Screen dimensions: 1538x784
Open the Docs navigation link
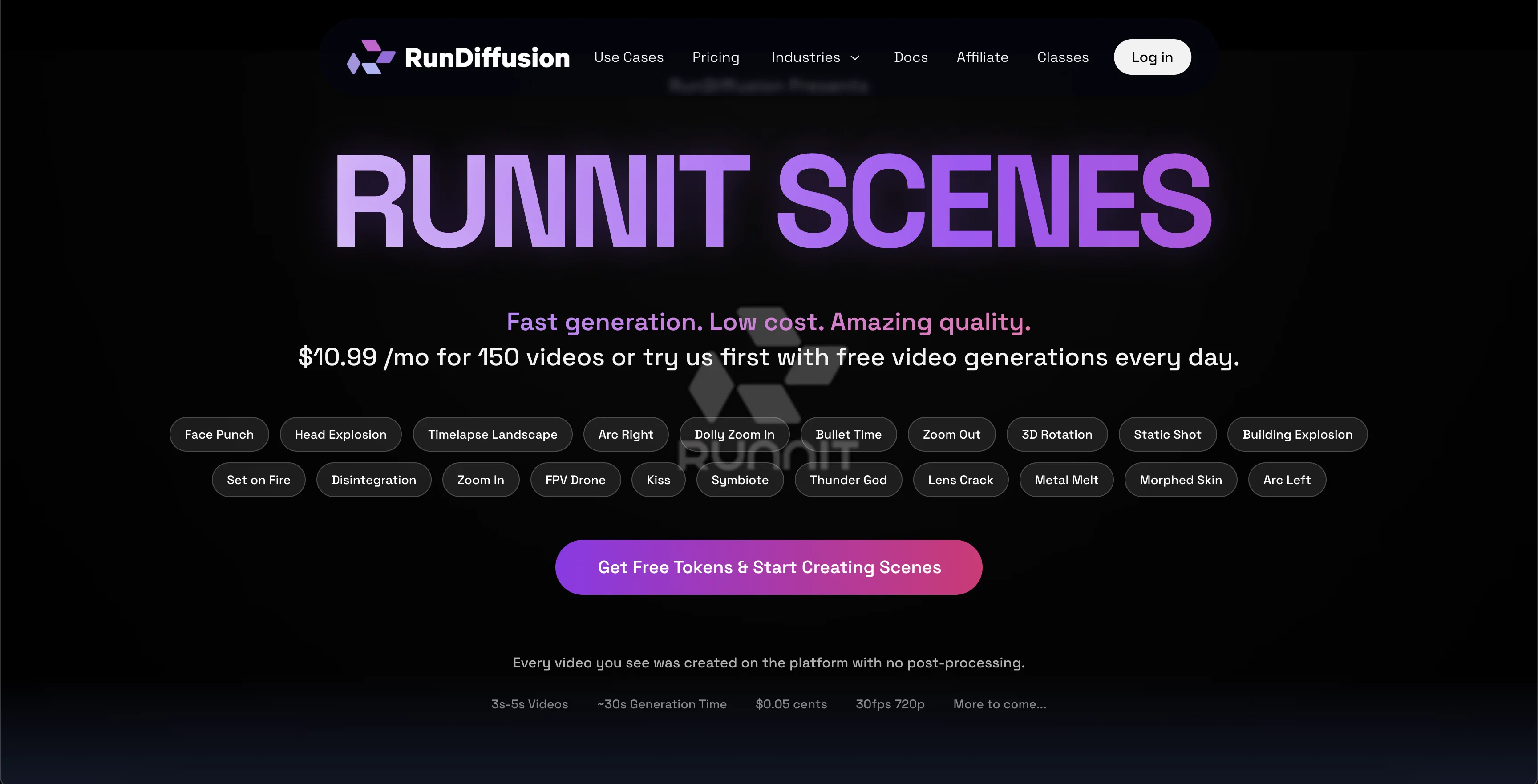pyautogui.click(x=911, y=57)
